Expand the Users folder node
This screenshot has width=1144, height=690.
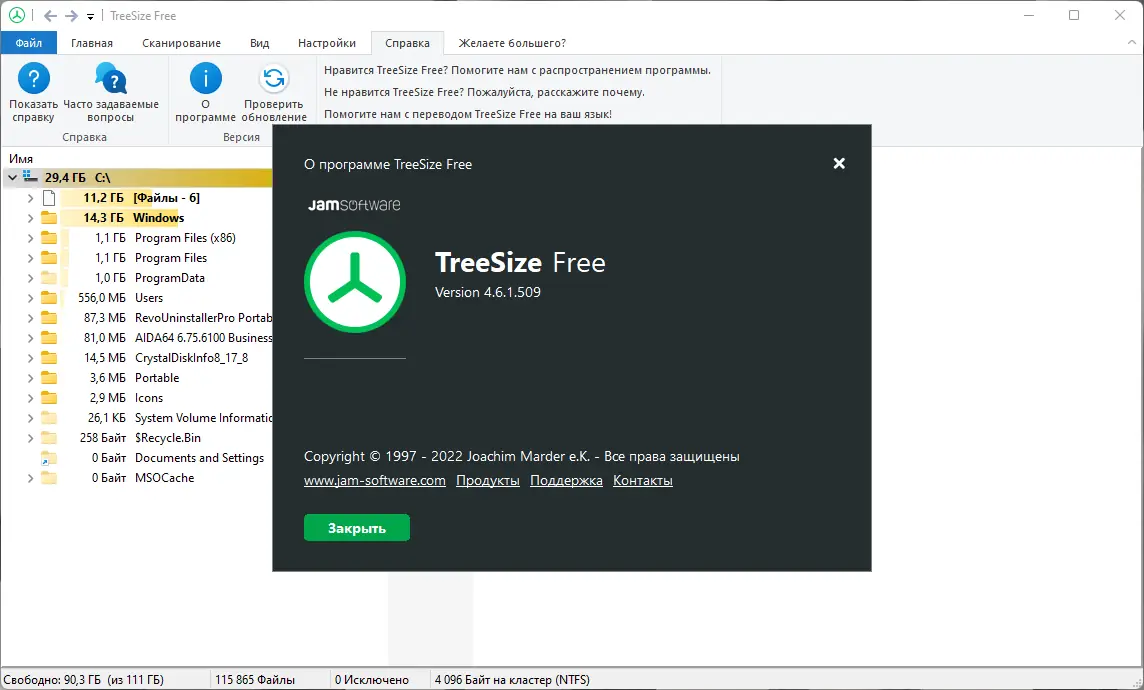(x=30, y=298)
